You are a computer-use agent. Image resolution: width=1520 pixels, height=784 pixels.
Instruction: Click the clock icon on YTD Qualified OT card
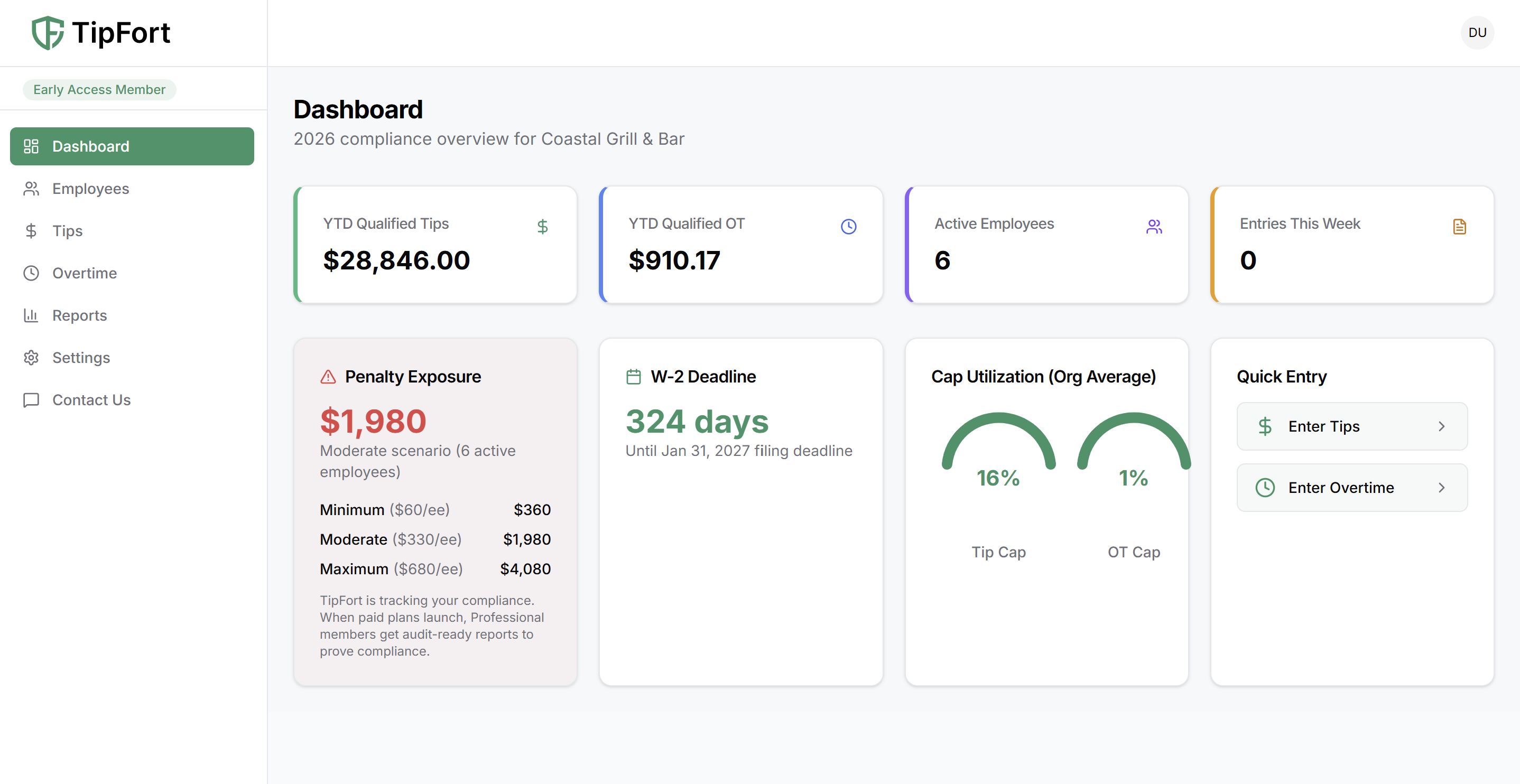pyautogui.click(x=848, y=226)
